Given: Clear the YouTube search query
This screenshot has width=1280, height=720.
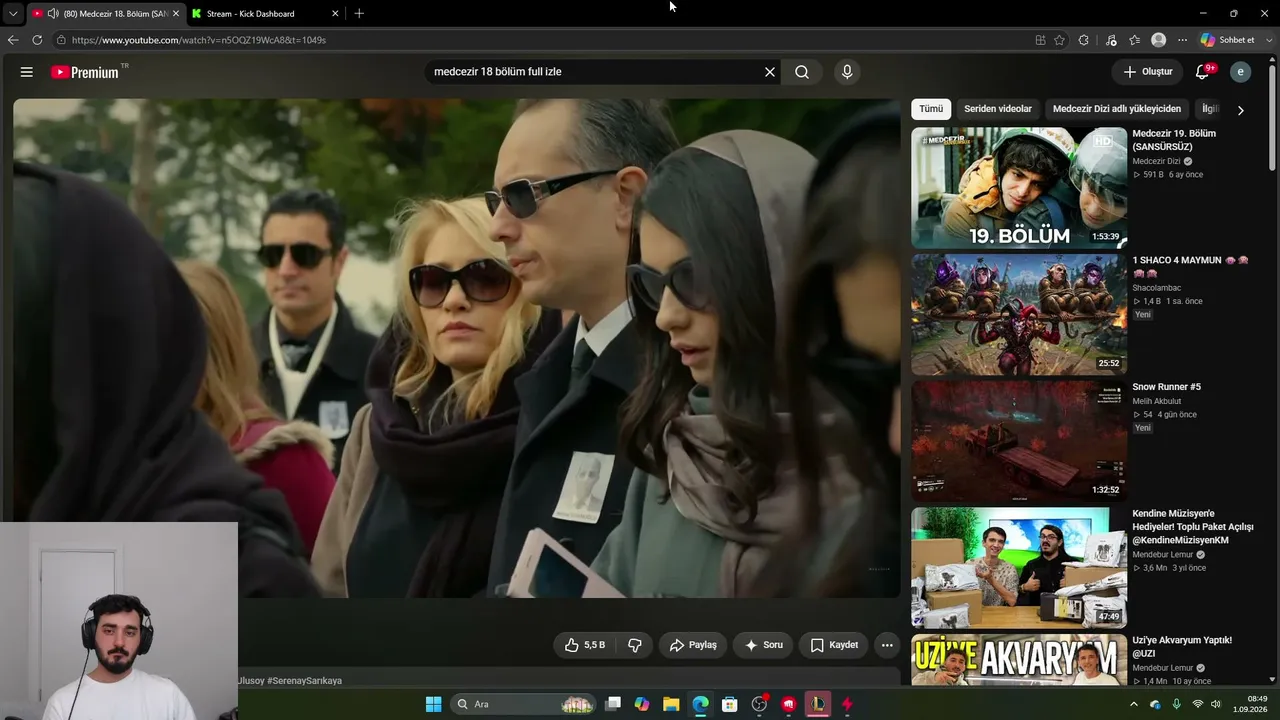Looking at the screenshot, I should coord(770,72).
